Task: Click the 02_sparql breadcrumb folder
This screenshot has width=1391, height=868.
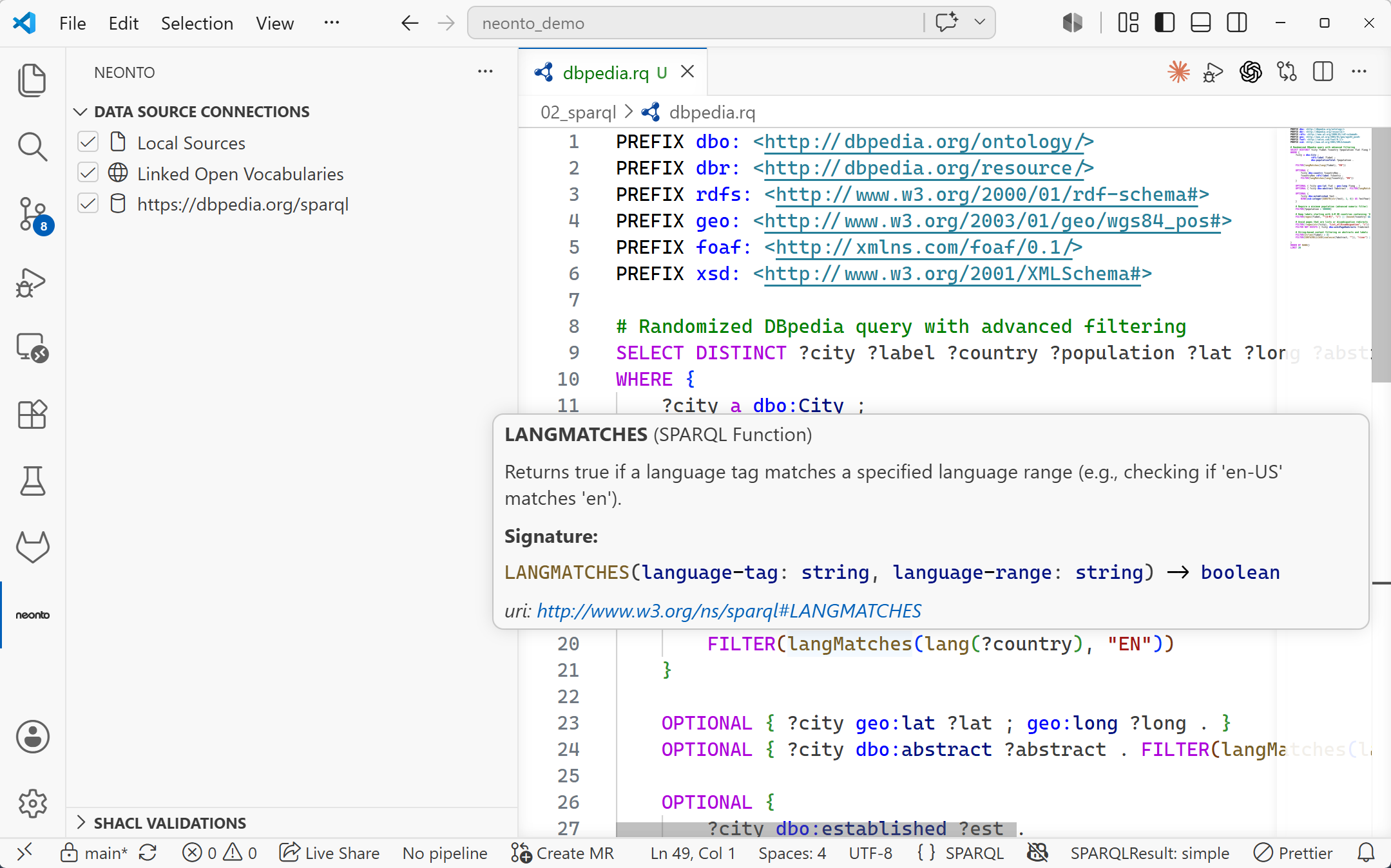Action: [578, 112]
